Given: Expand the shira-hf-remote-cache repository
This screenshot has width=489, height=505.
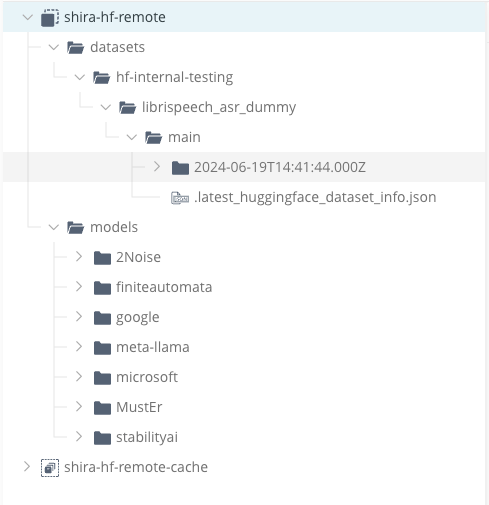Looking at the screenshot, I should [x=27, y=467].
